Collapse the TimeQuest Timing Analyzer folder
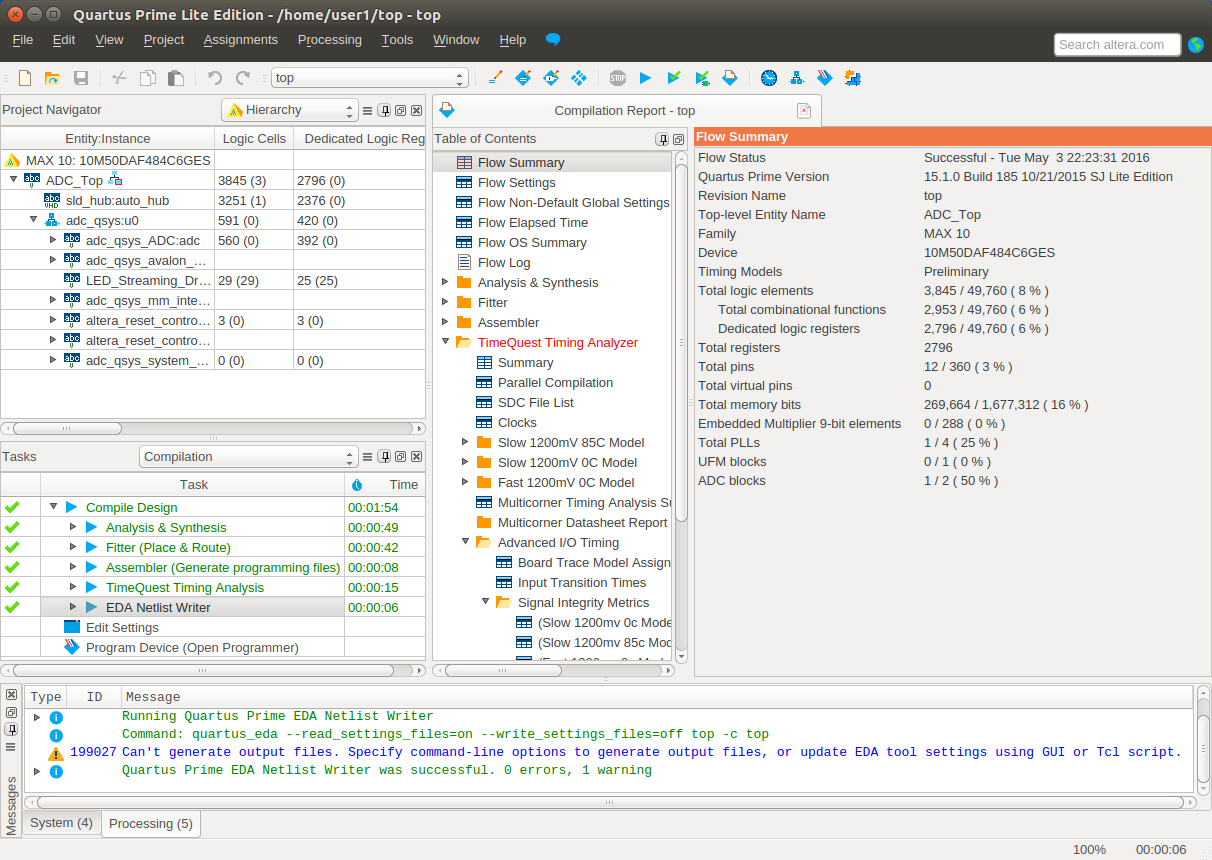 445,342
